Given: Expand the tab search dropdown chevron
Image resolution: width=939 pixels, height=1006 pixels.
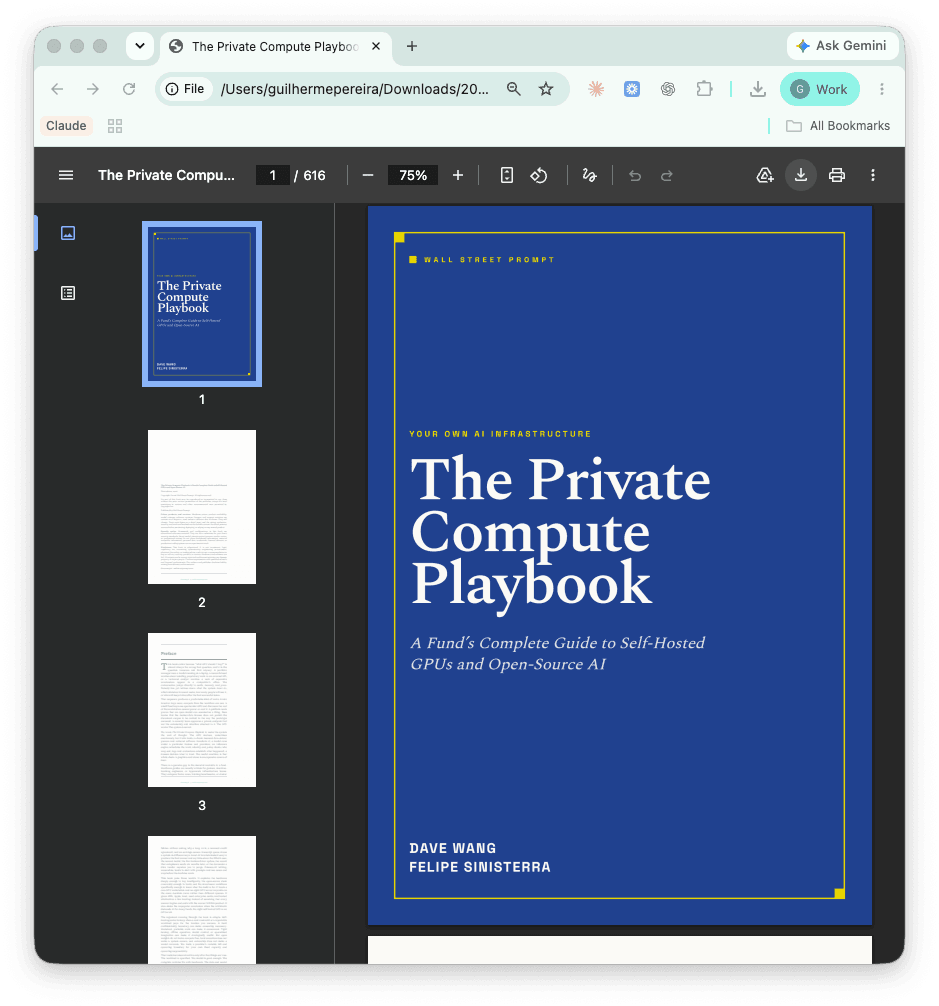Looking at the screenshot, I should coord(140,46).
